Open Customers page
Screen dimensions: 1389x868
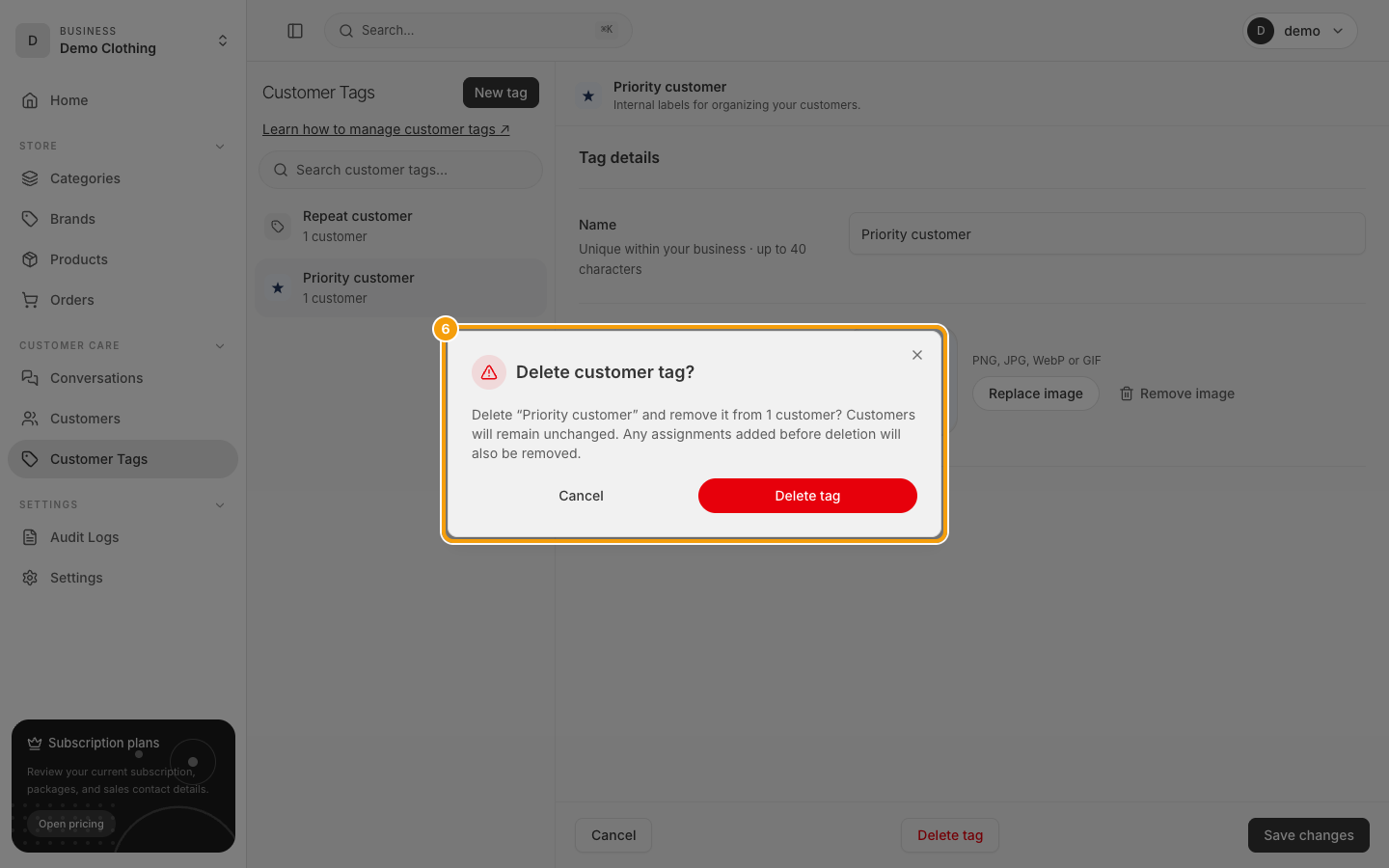[x=123, y=419]
